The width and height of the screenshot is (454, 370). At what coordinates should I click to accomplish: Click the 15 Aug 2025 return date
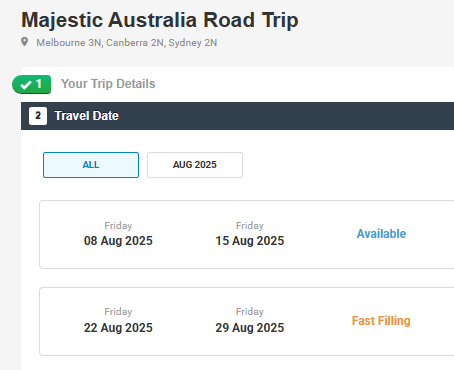coord(250,241)
